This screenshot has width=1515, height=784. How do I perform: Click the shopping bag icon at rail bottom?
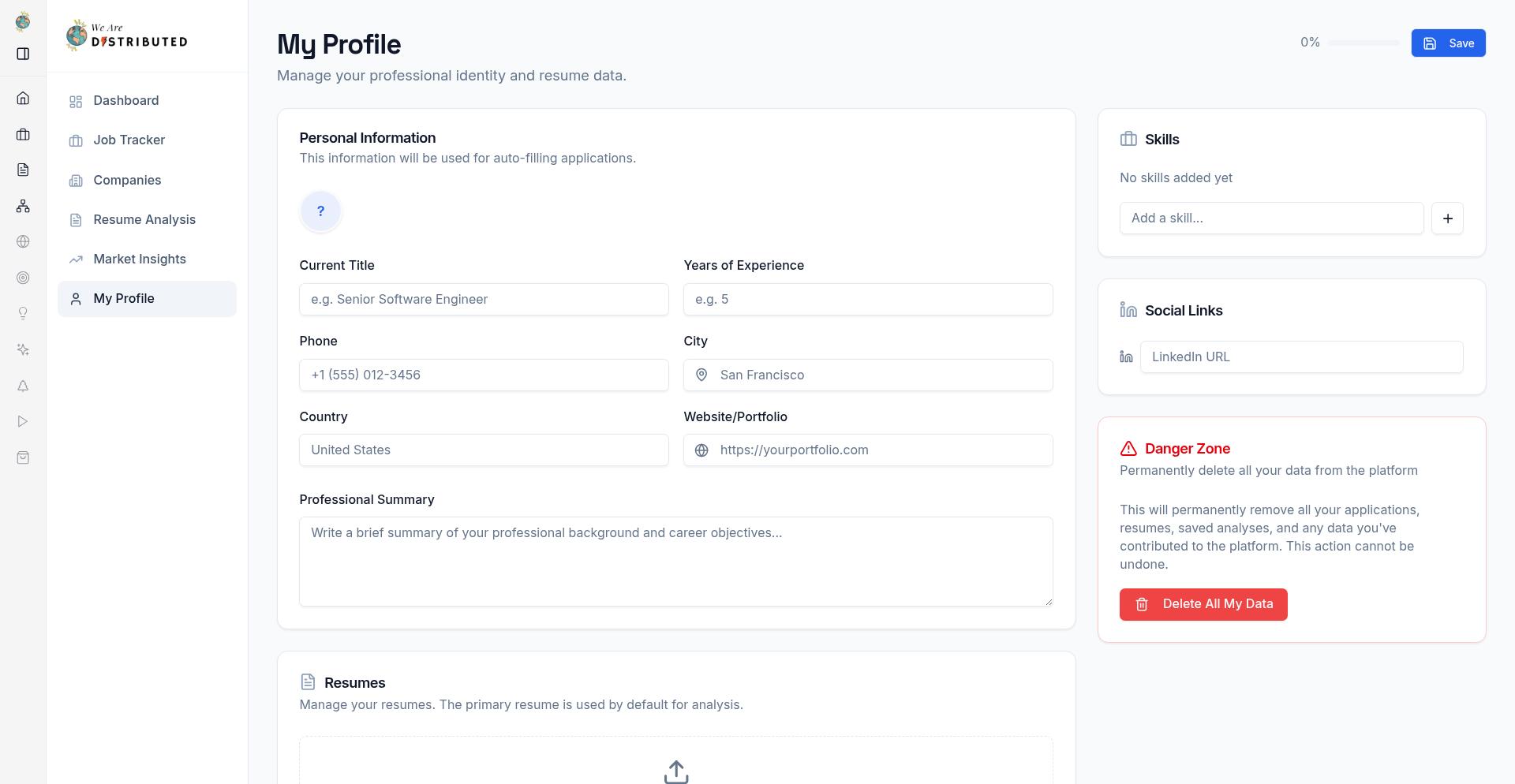[23, 457]
